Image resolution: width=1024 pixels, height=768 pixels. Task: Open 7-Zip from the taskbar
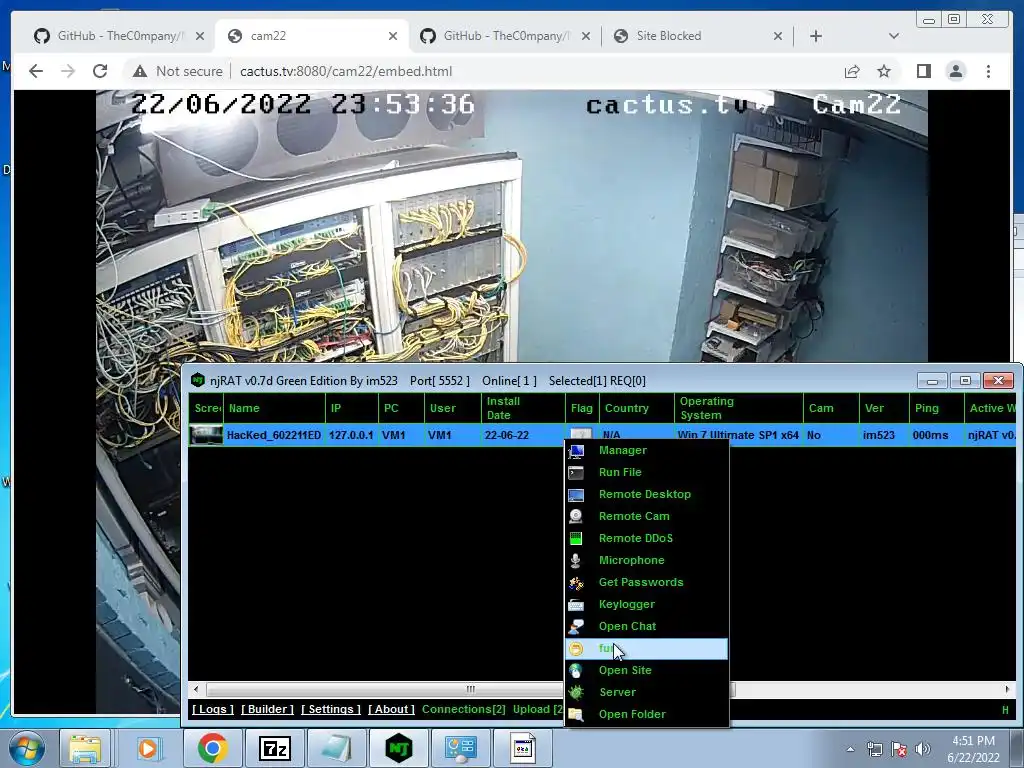275,748
